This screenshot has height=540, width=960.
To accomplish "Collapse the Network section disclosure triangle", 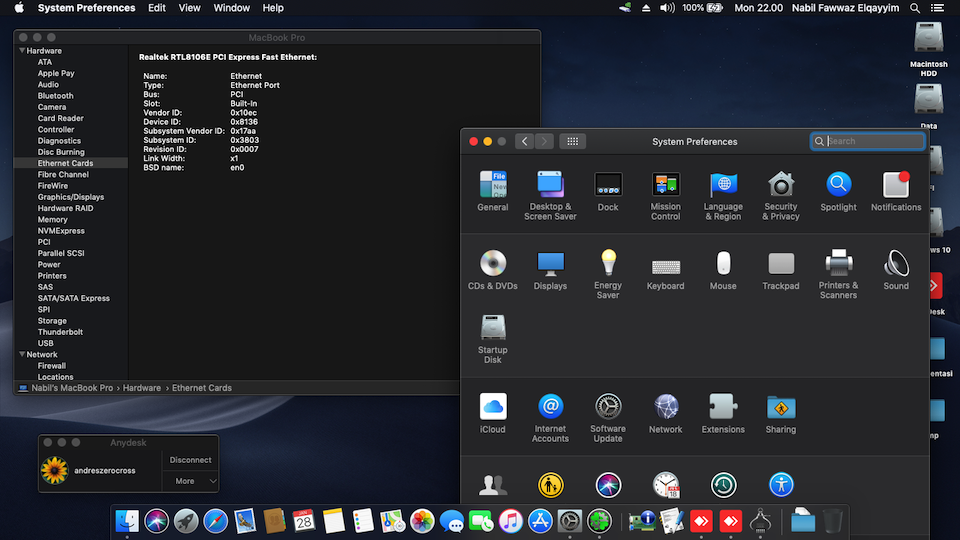I will click(x=21, y=355).
